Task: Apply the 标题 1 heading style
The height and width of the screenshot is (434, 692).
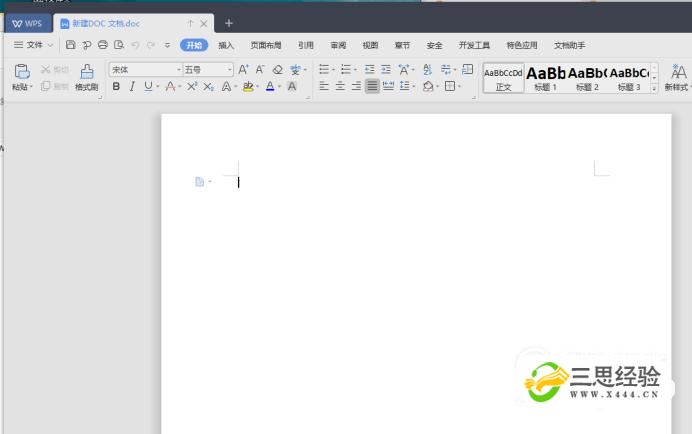Action: click(546, 77)
